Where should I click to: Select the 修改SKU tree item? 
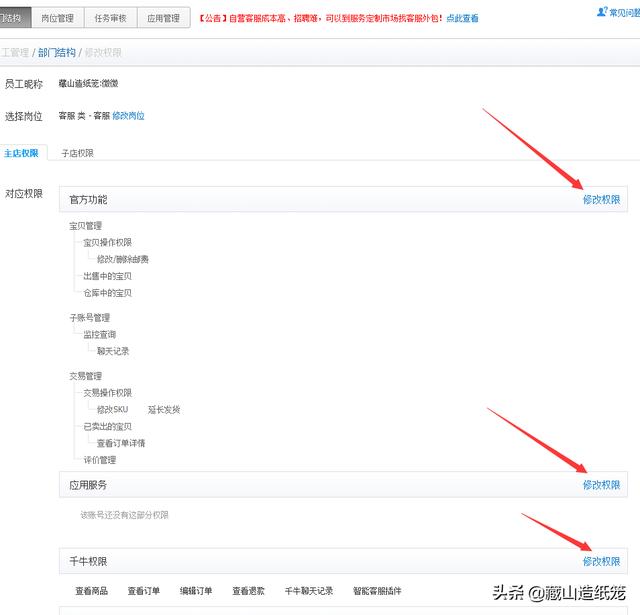coord(113,409)
